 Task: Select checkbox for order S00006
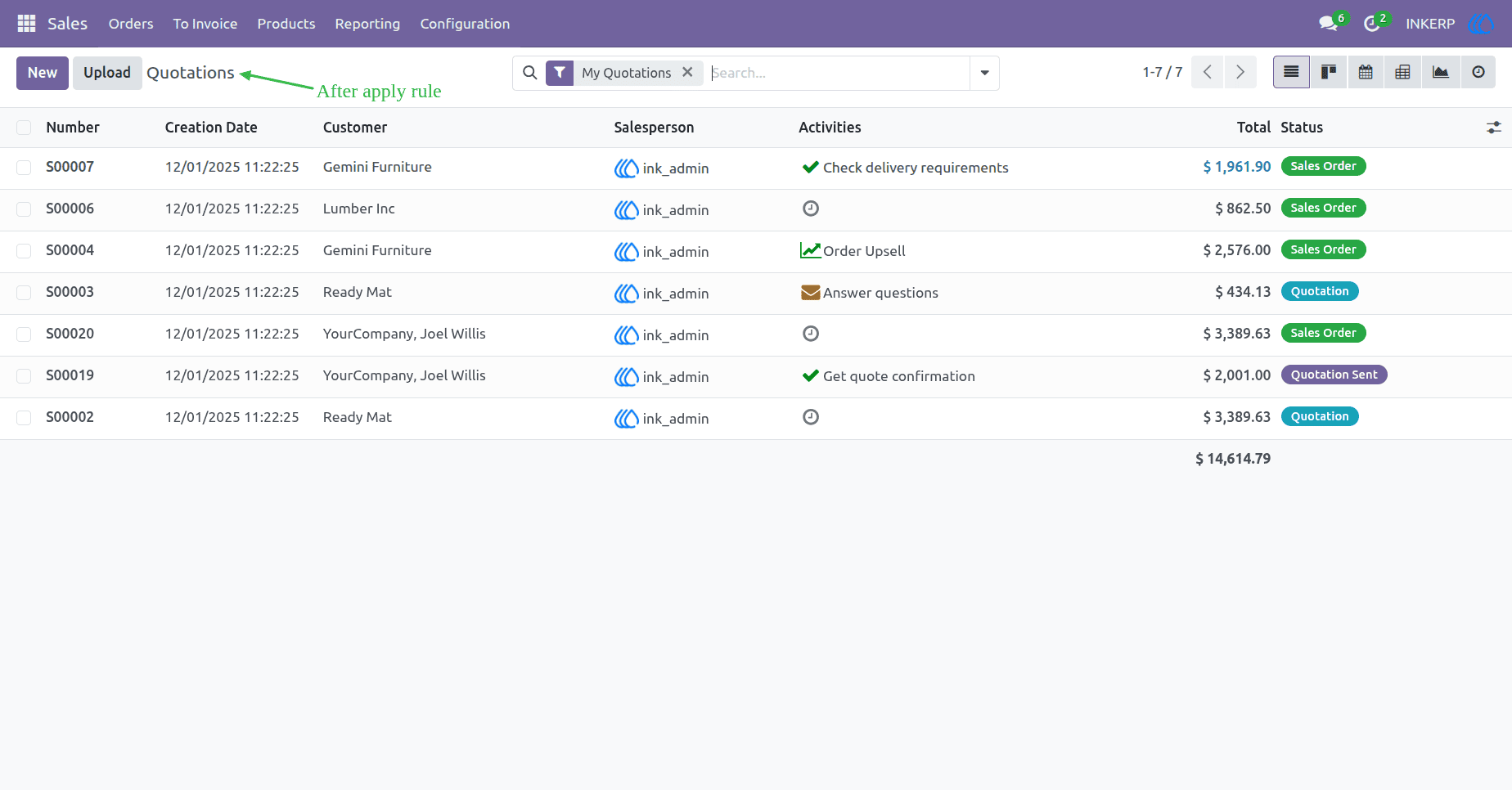pyautogui.click(x=24, y=209)
